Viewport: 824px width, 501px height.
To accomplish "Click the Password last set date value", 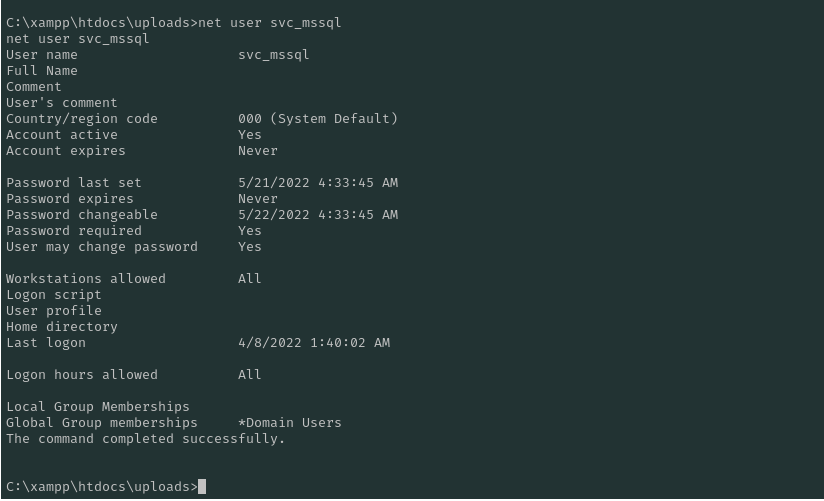I will [318, 183].
